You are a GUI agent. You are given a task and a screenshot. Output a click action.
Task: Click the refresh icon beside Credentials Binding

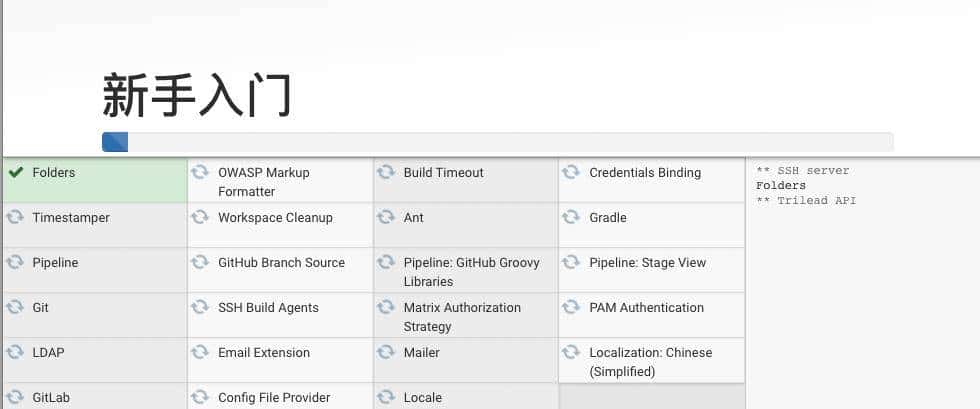[572, 172]
